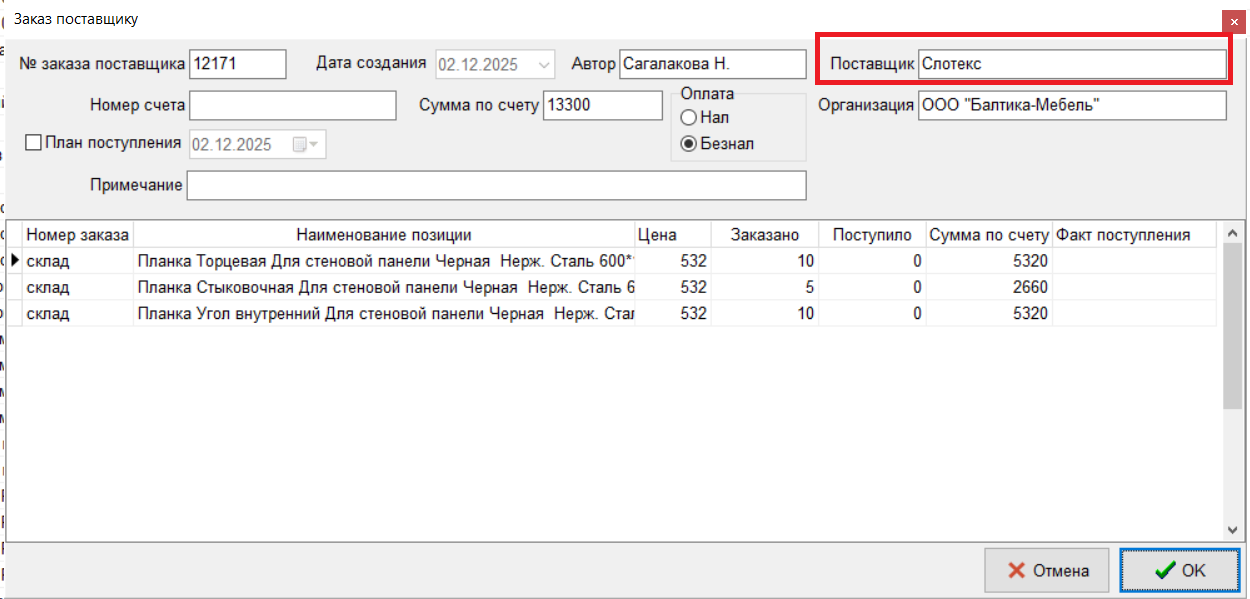Open the План поступления calendar dropdown
Image resolution: width=1250 pixels, height=599 pixels.
pos(314,145)
